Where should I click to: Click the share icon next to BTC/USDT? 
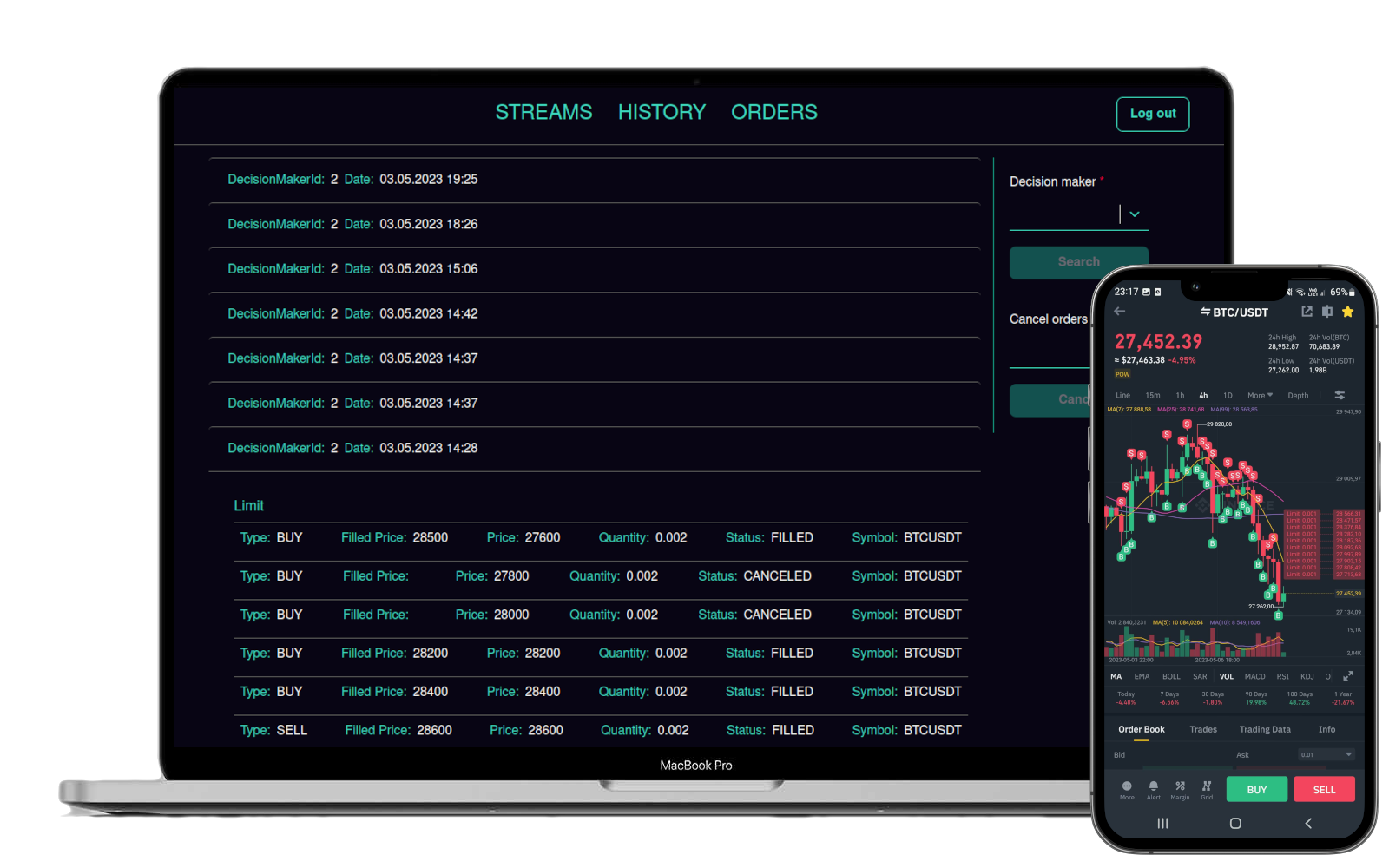tap(1307, 312)
